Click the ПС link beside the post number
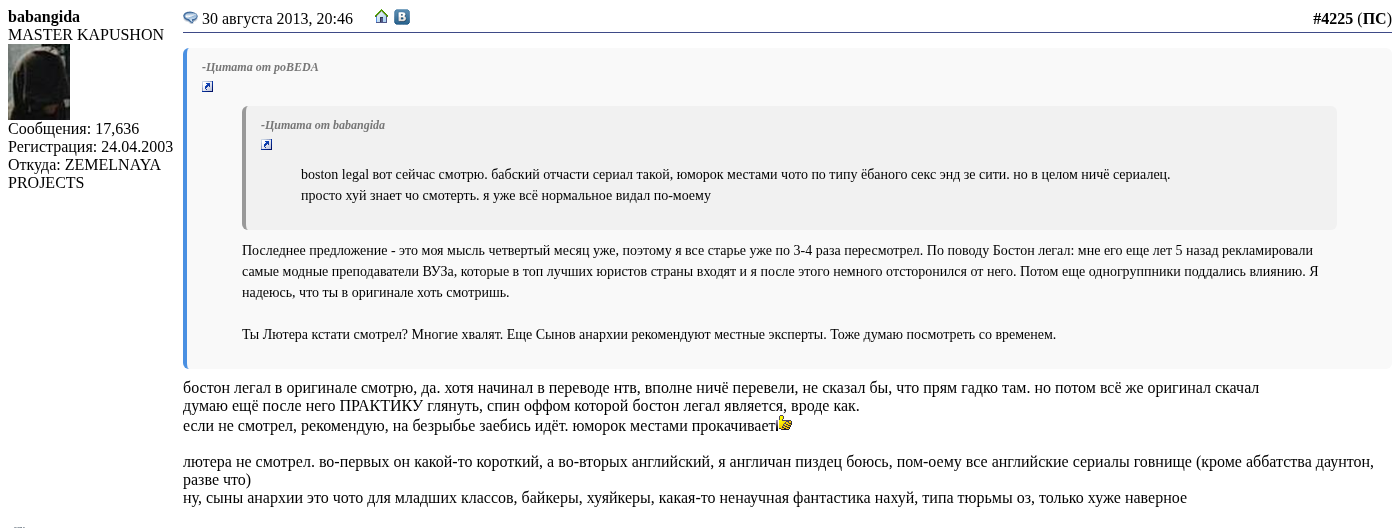Image resolution: width=1400 pixels, height=528 pixels. [1373, 18]
